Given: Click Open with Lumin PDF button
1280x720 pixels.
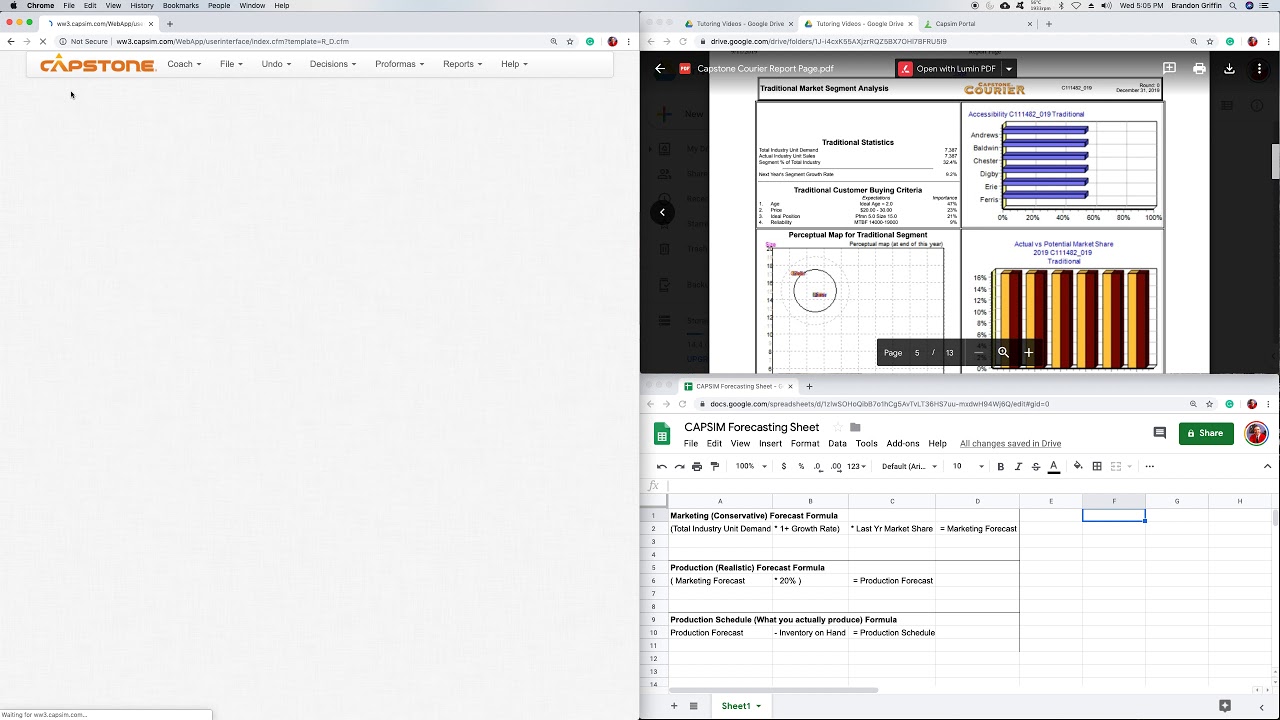Looking at the screenshot, I should tap(948, 68).
